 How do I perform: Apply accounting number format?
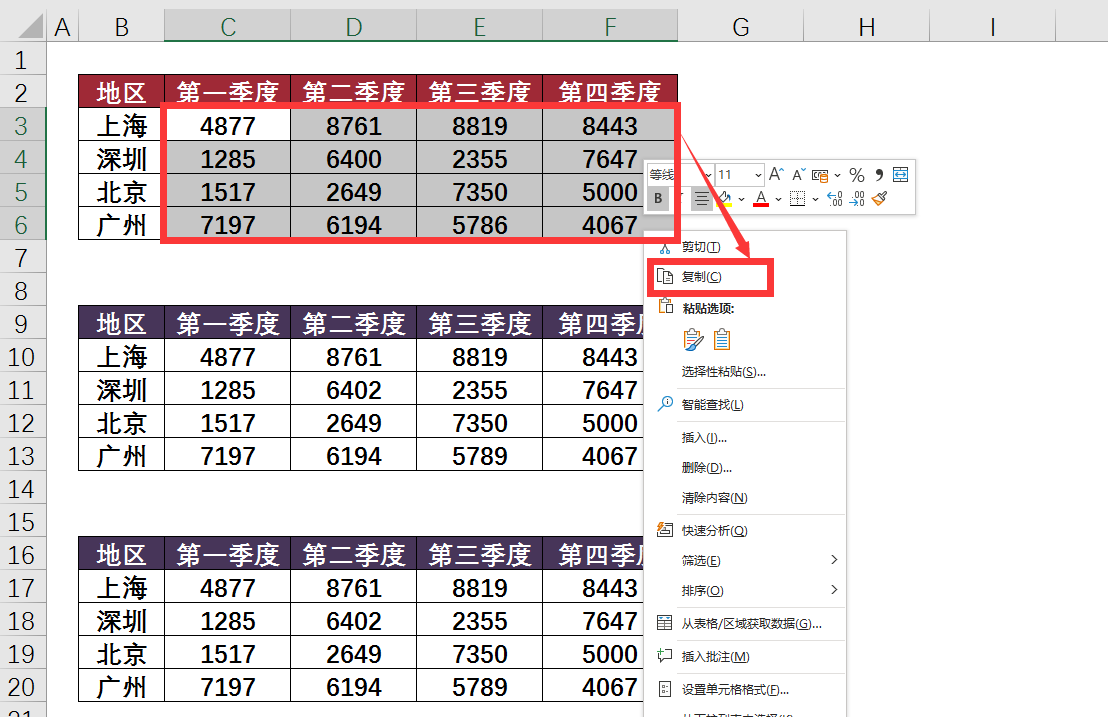point(820,175)
